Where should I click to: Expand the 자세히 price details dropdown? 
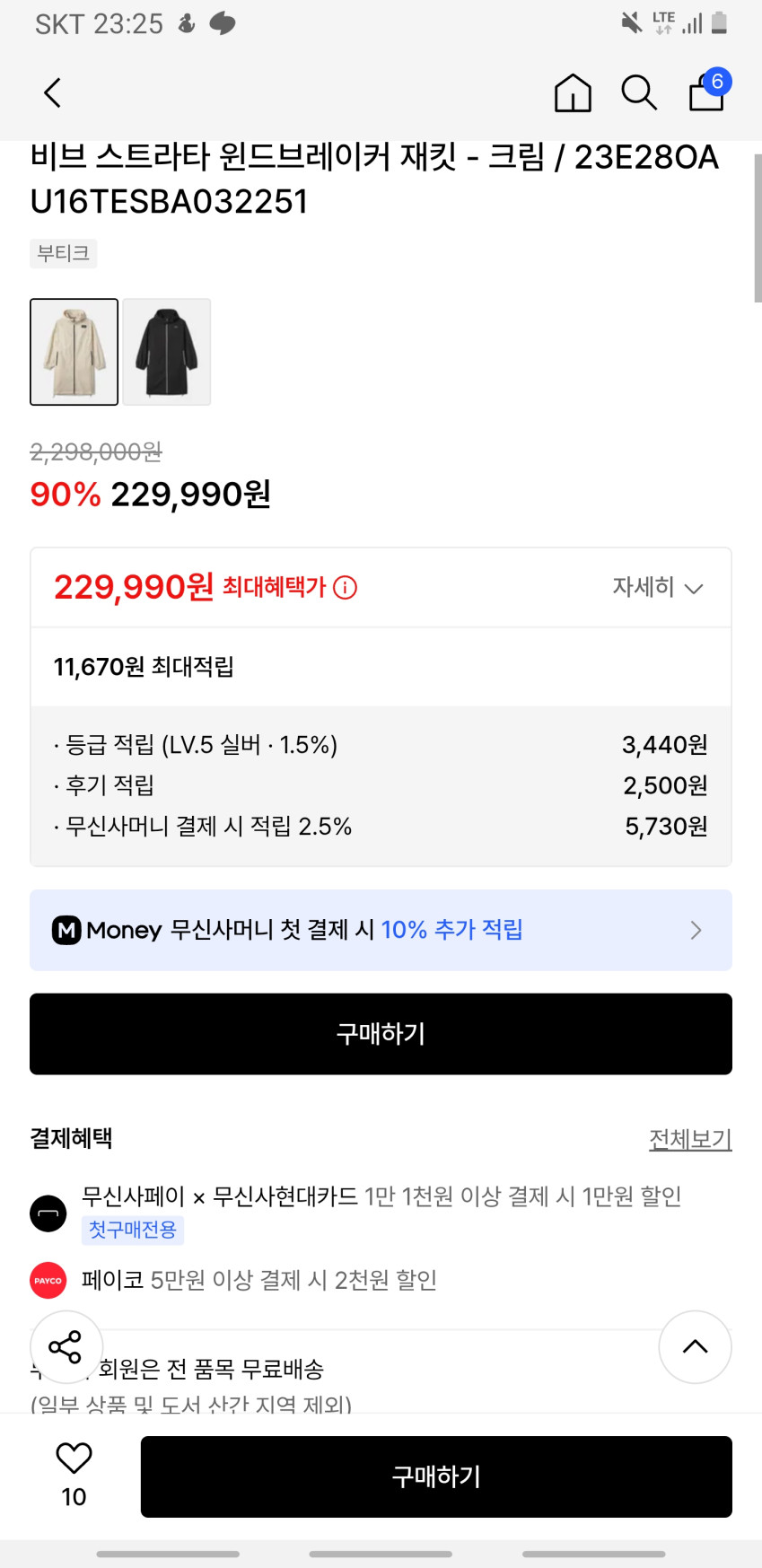(657, 588)
